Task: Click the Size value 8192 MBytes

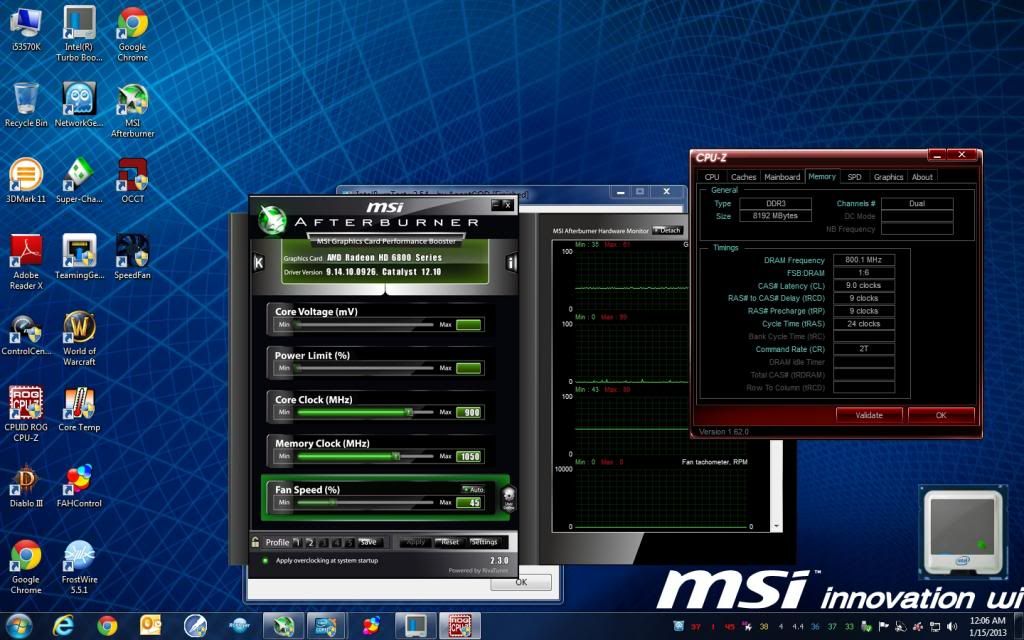Action: [x=775, y=216]
